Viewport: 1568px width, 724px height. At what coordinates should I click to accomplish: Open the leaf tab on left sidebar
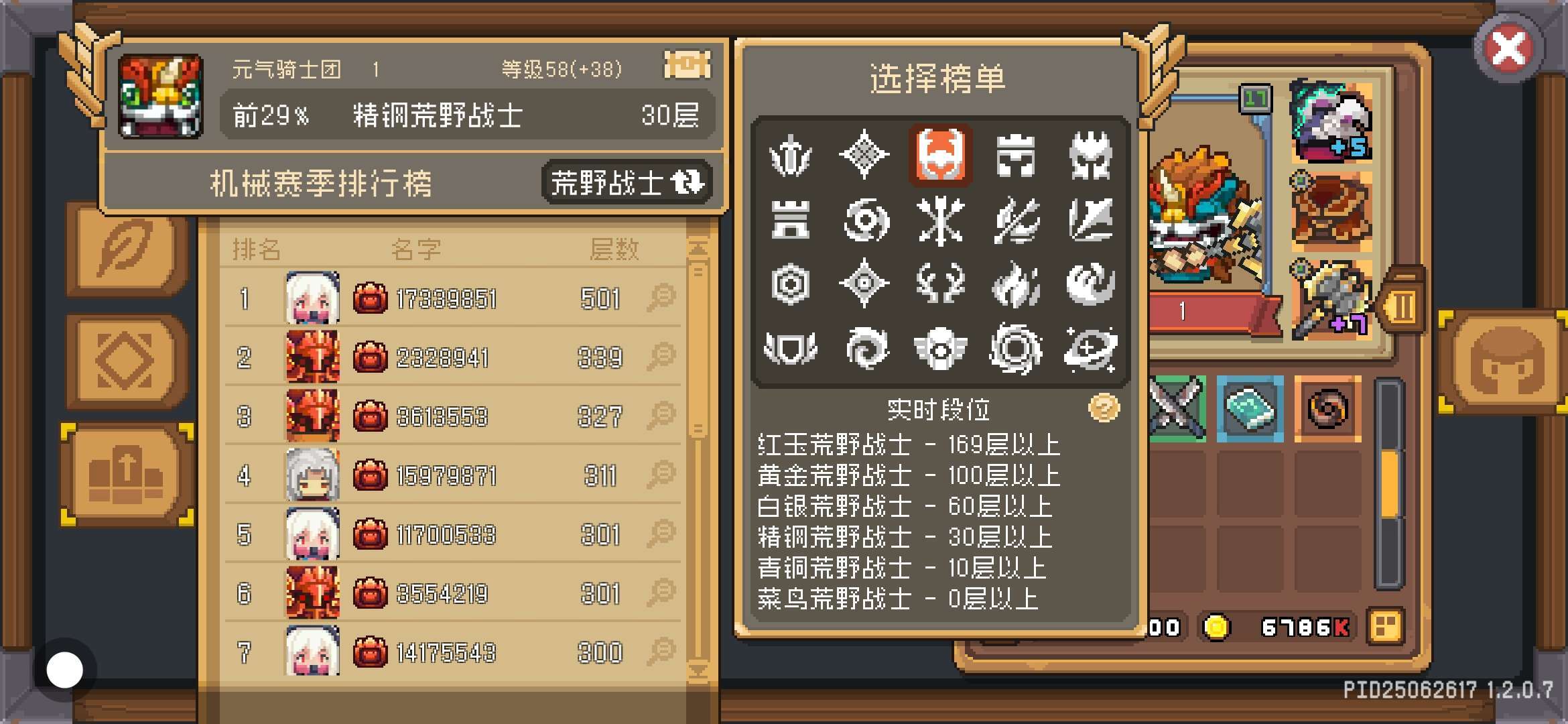tap(127, 248)
